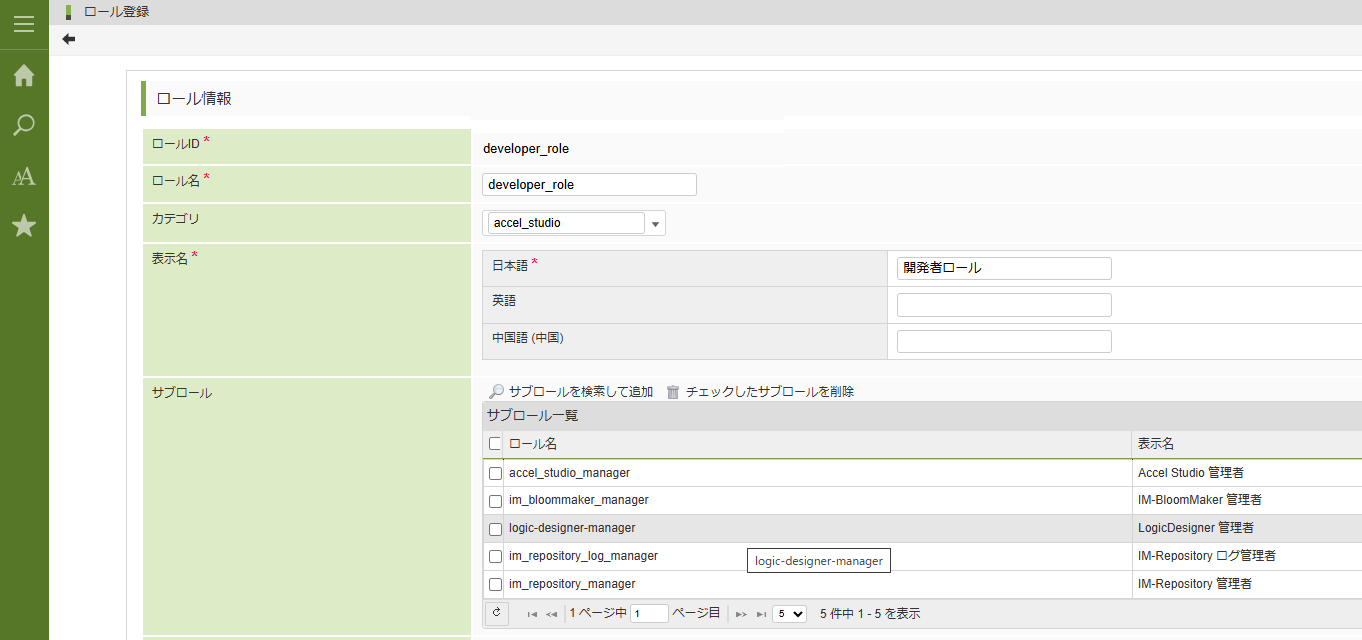Click the ロール名 column header
The image size is (1362, 640).
click(x=533, y=444)
